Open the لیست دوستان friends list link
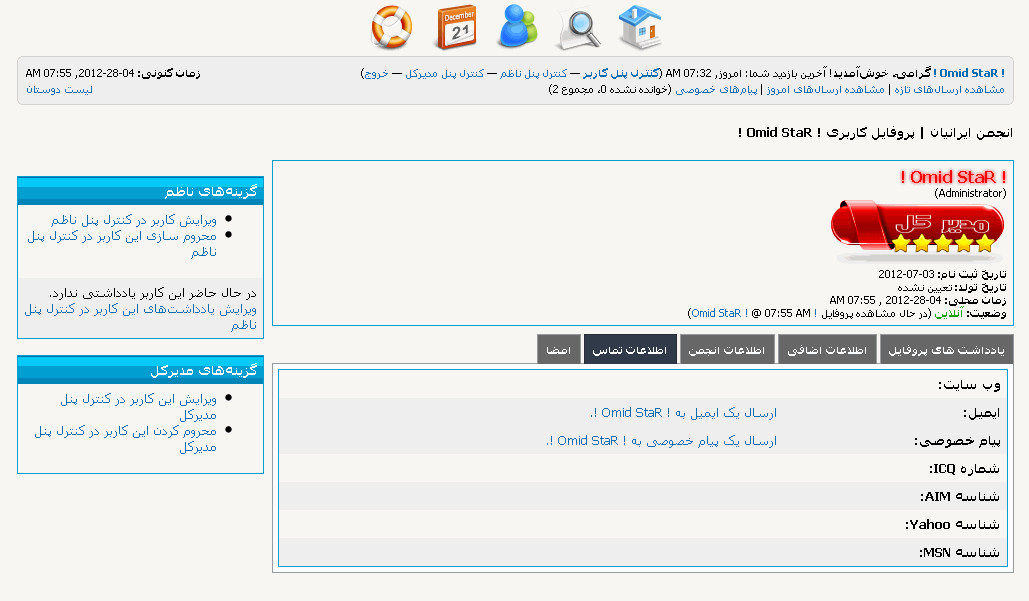Viewport: 1029px width, 601px height. click(x=59, y=89)
